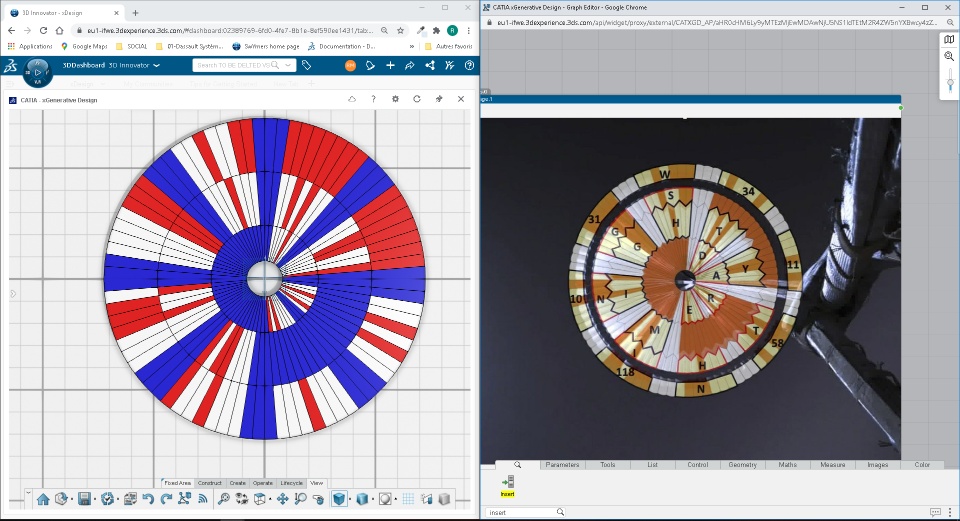Image resolution: width=960 pixels, height=521 pixels.
Task: Open the Fixed Area tab
Action: click(x=178, y=483)
